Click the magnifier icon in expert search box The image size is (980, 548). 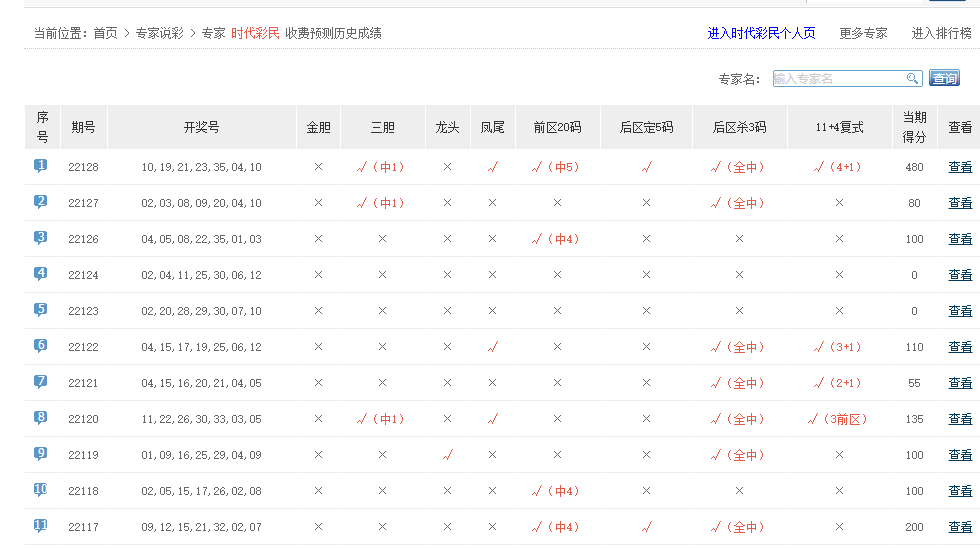click(x=912, y=78)
